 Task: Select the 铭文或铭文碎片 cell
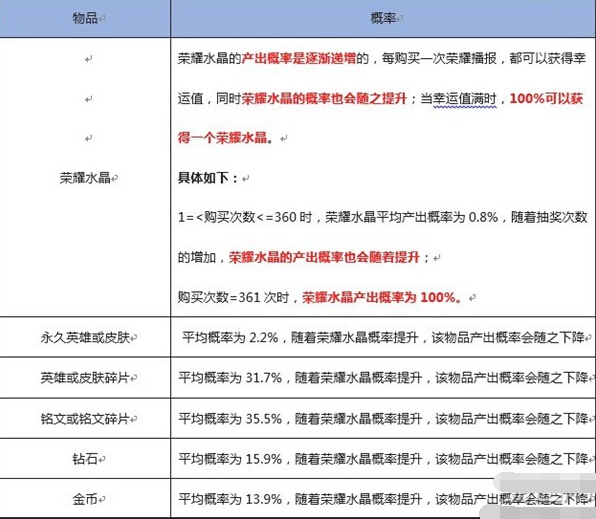pyautogui.click(x=85, y=419)
